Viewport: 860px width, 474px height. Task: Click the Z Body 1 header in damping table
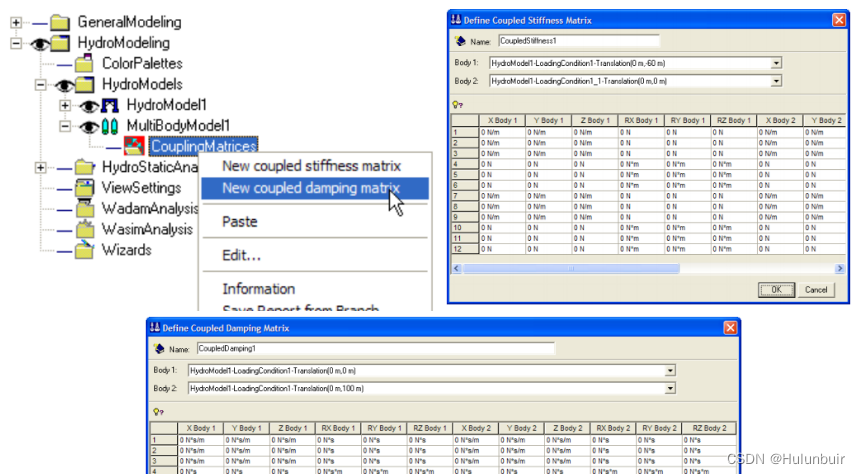(292, 428)
